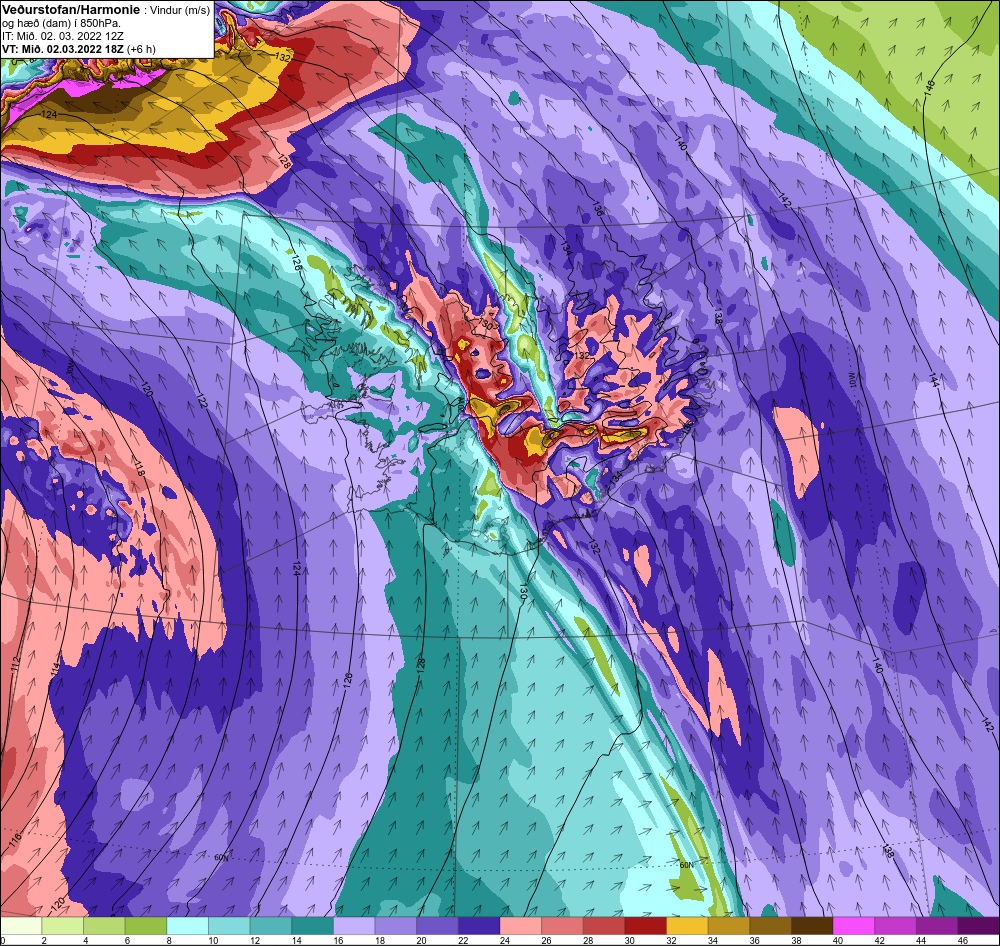Click the pale lavender 16–18 m/s legend swatch
This screenshot has height=946, width=1000.
354,926
